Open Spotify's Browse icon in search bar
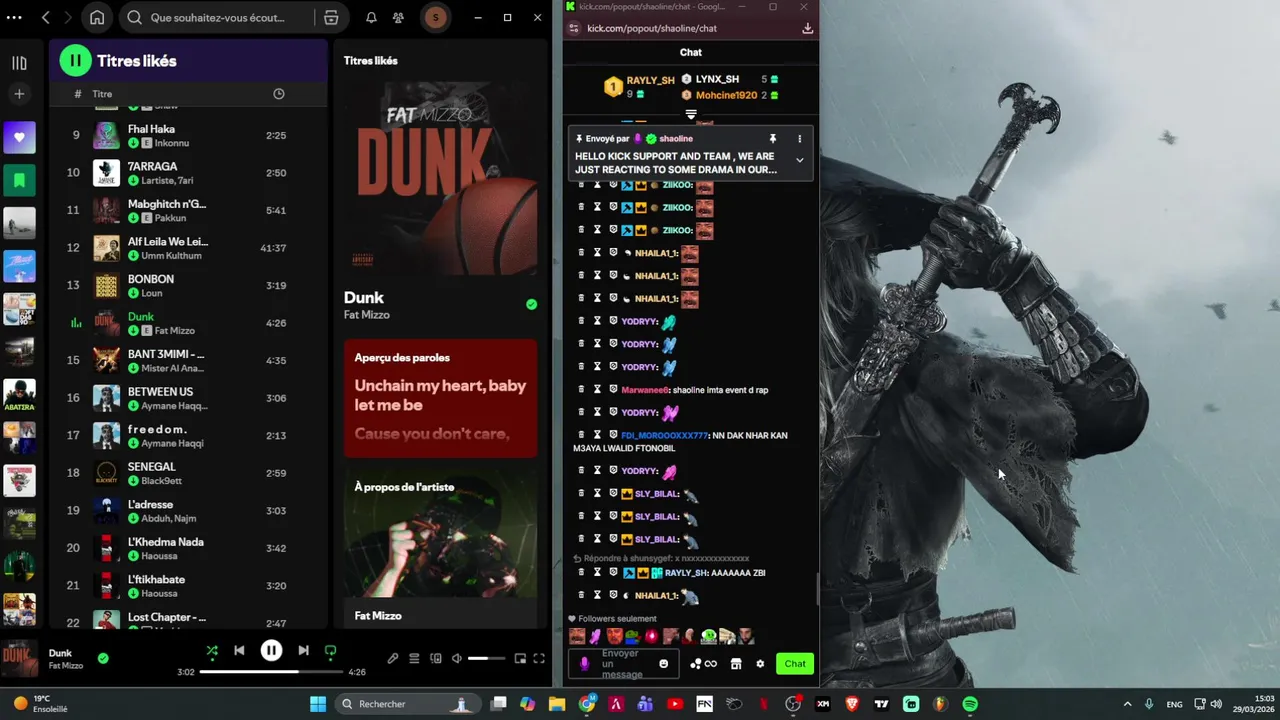This screenshot has height=720, width=1280. [331, 17]
